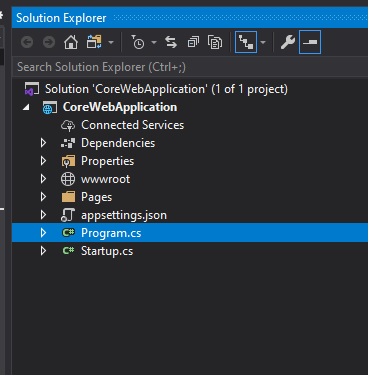Open the dropdown arrow beside the clock filter icon

coord(154,42)
